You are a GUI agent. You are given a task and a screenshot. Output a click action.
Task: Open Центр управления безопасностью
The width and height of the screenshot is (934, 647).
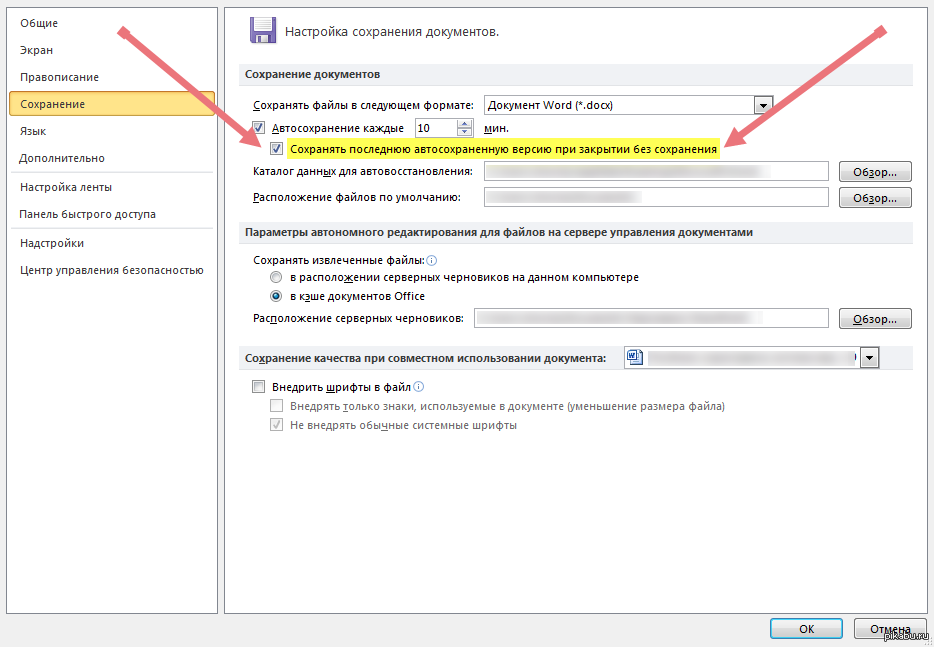pos(112,270)
